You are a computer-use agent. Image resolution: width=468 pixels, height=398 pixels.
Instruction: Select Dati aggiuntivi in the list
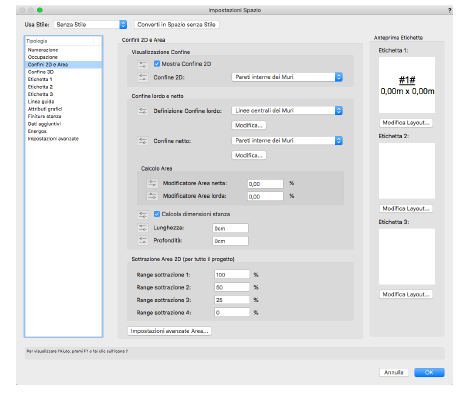click(x=63, y=124)
